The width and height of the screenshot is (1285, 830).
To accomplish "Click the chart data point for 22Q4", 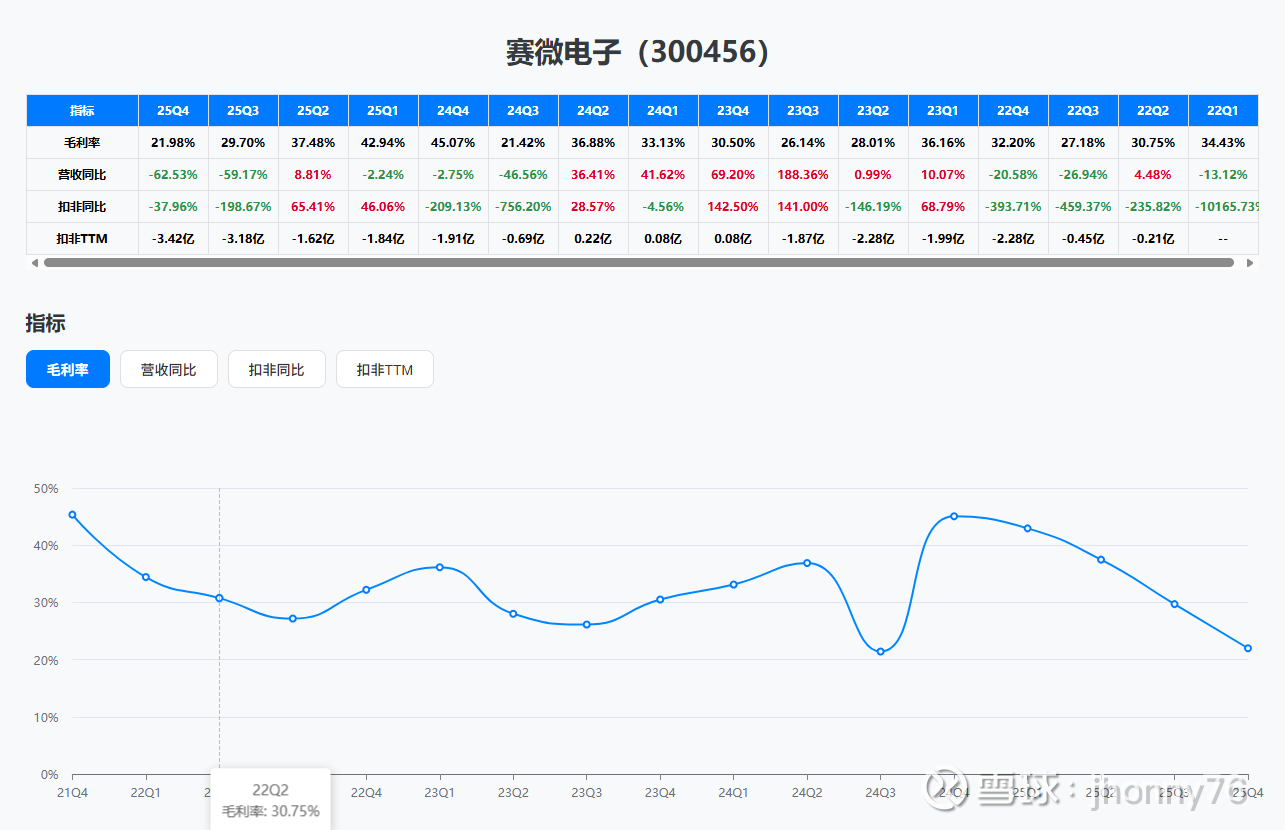I will pos(366,590).
